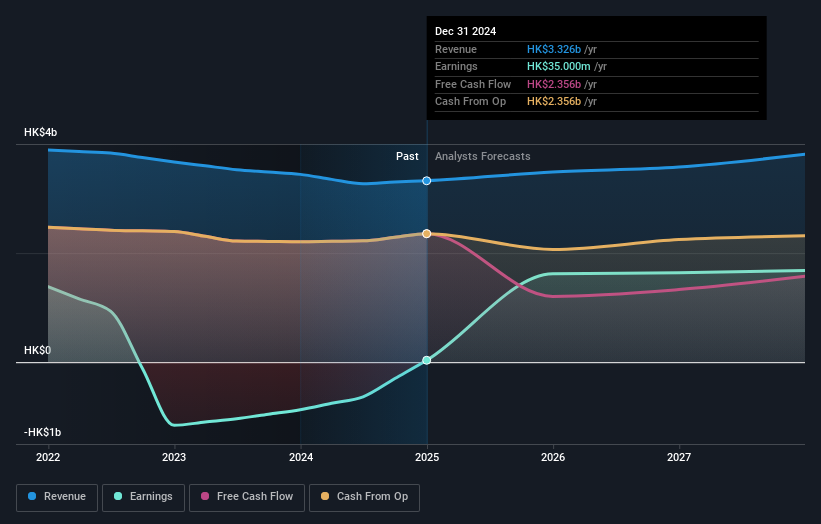
Task: Click the orange HK$2.356b Cash From Op value
Action: pos(553,102)
